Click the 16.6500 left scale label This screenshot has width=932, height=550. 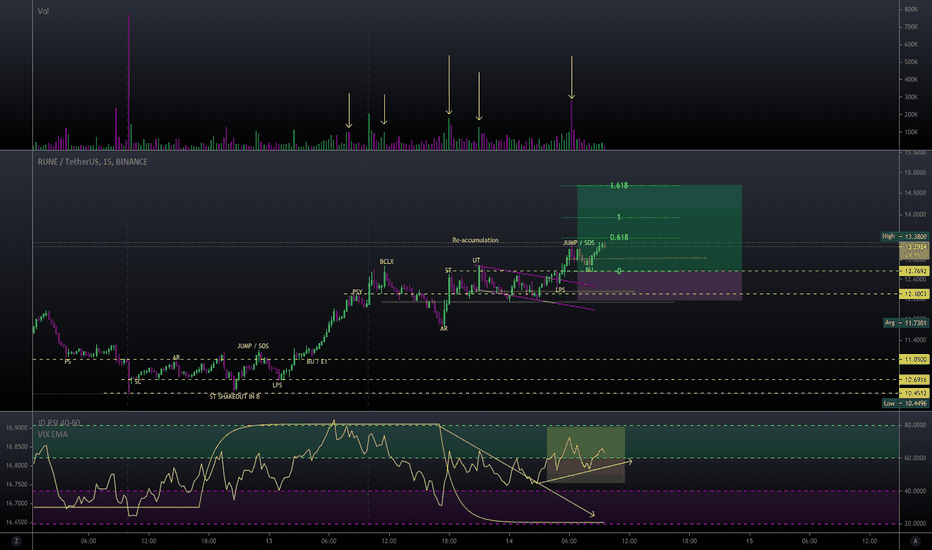tap(17, 522)
